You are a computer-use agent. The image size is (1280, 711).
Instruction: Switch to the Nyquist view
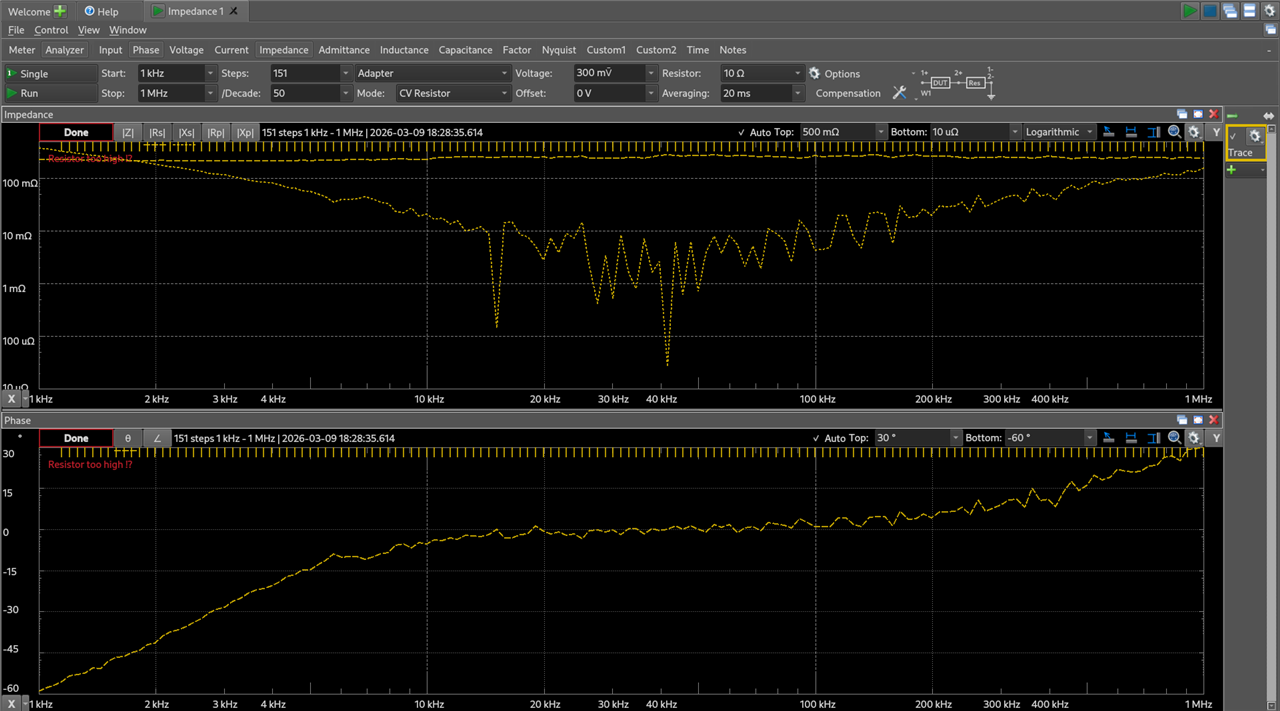[559, 50]
